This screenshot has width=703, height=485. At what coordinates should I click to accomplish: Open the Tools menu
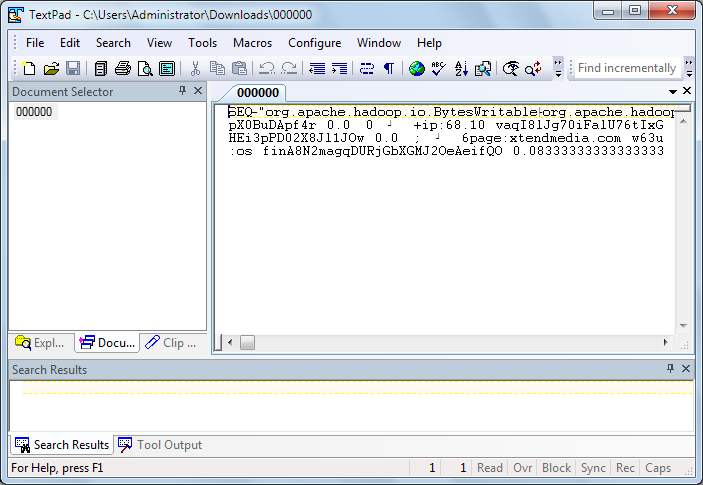pos(202,43)
